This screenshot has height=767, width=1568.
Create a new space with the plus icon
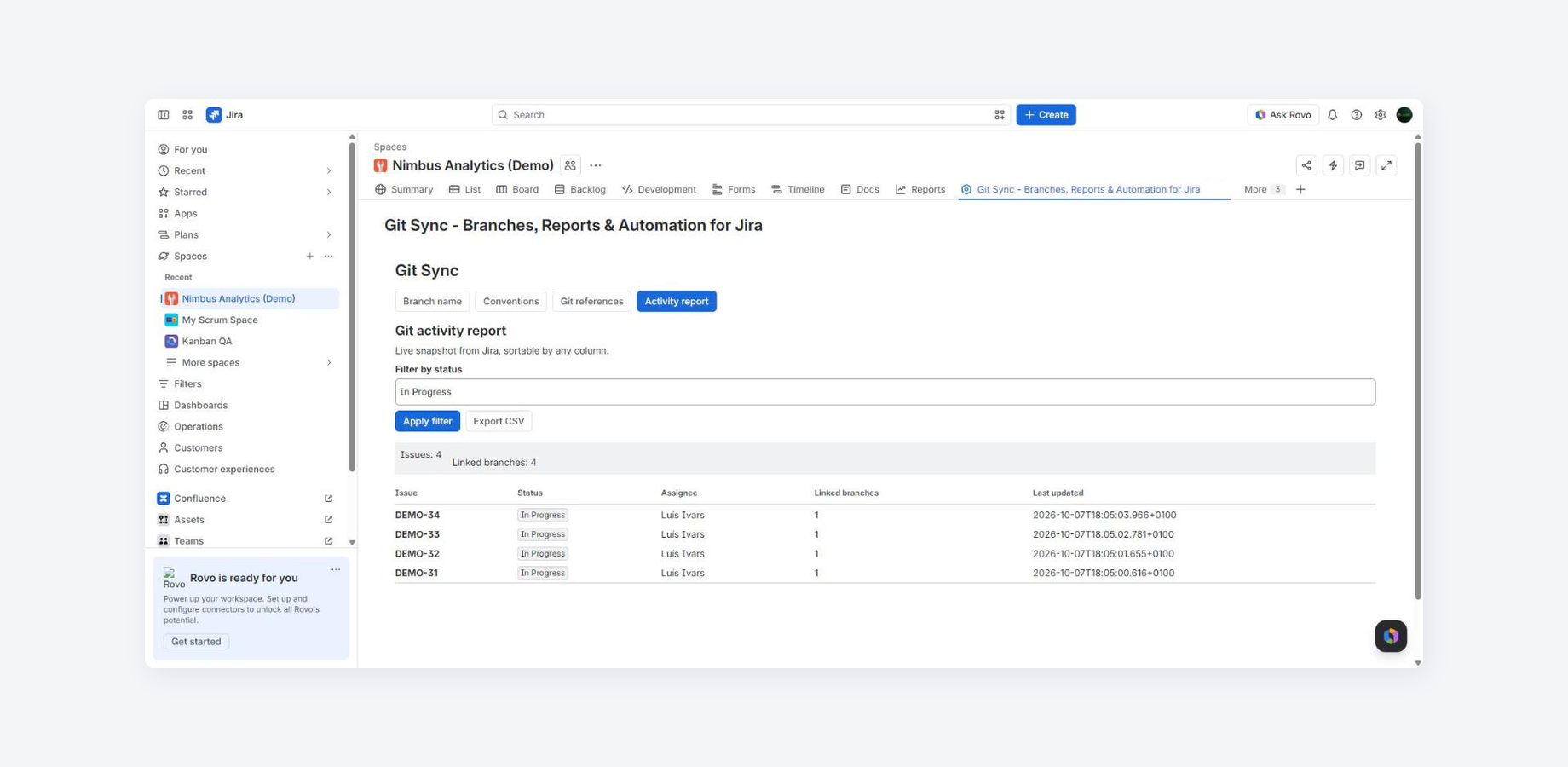(309, 256)
